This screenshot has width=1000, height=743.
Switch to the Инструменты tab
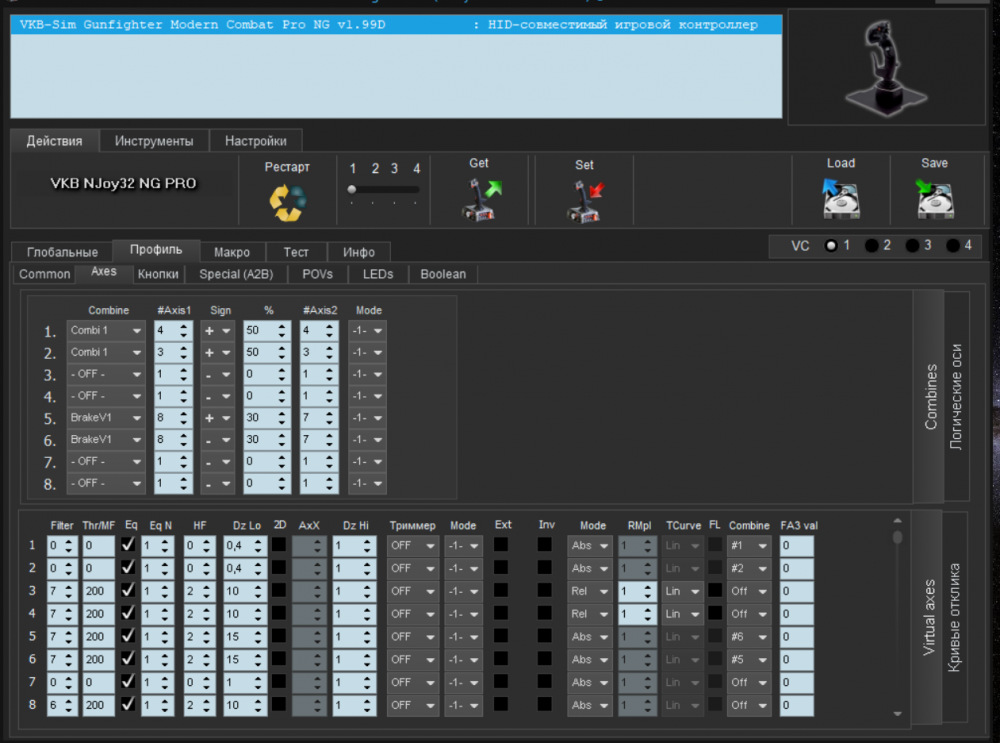154,141
